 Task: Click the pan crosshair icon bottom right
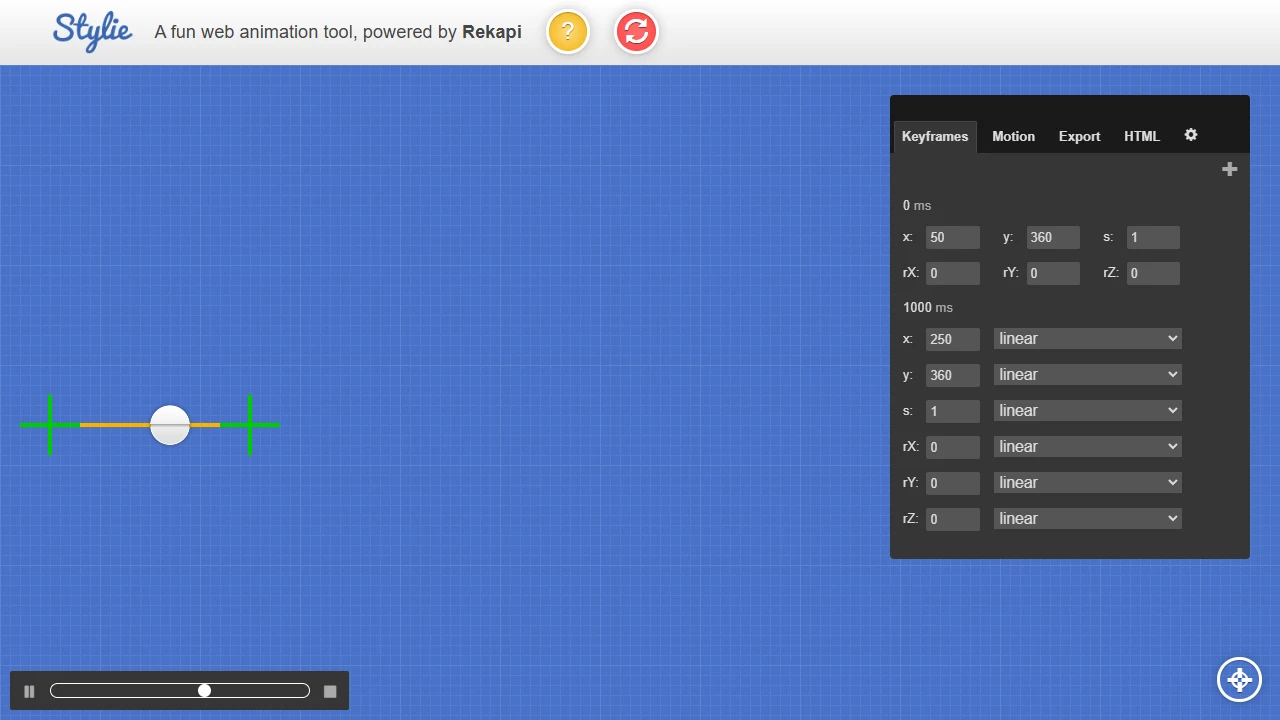[x=1239, y=679]
